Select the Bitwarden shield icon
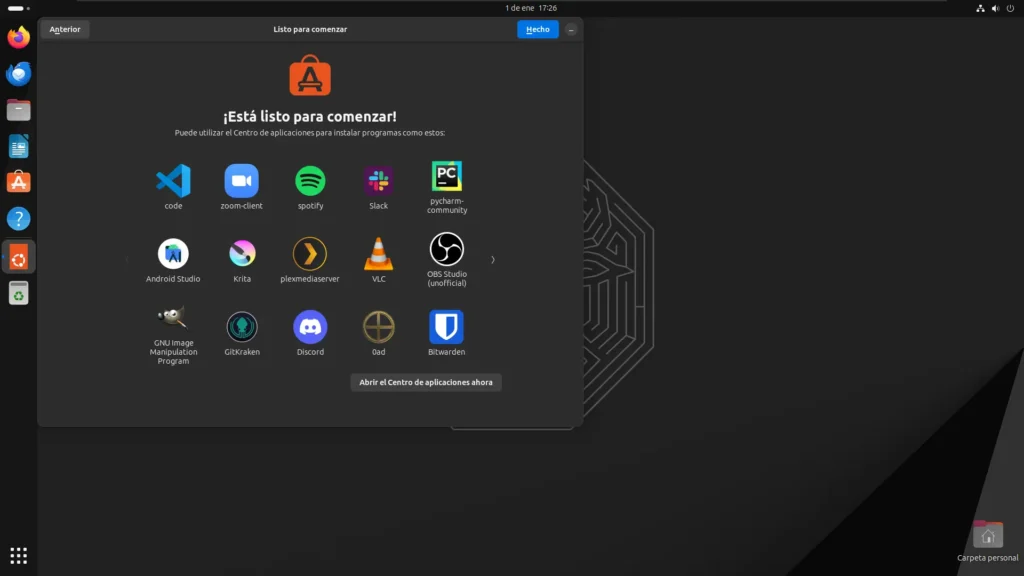Screen dimensions: 1024x576 pyautogui.click(x=447, y=327)
